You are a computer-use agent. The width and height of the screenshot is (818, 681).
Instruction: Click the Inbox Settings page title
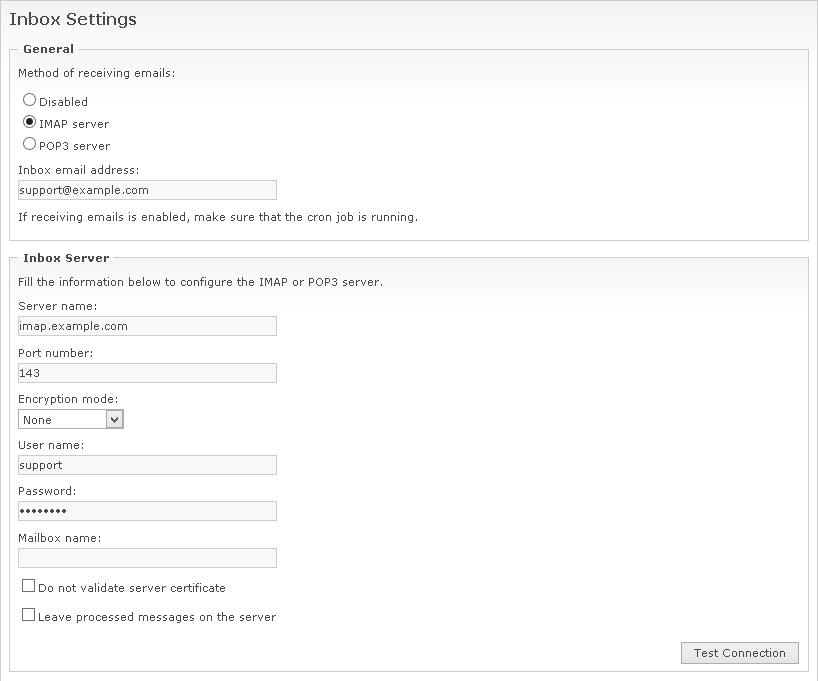73,18
